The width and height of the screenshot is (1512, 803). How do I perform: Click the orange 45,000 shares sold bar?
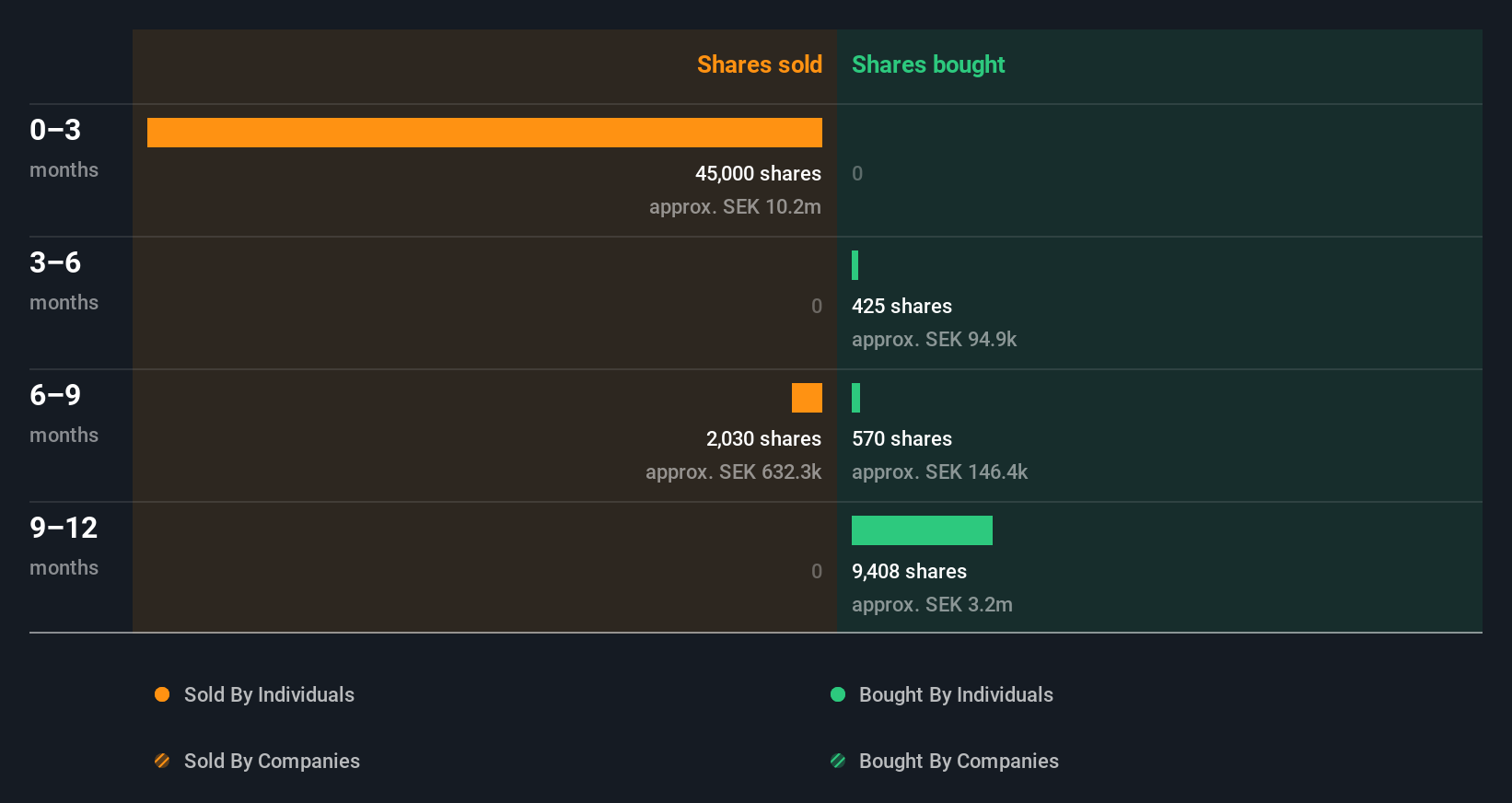[x=484, y=133]
